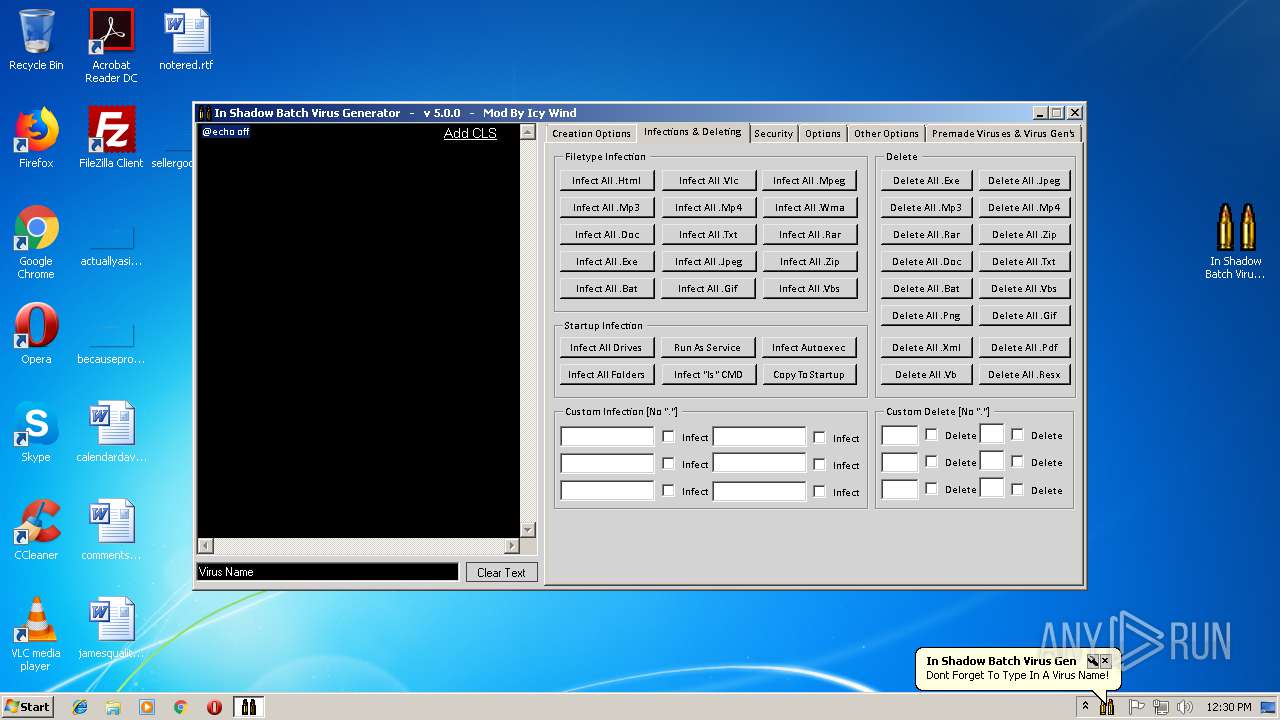Click first left Custom Delete text field
The image size is (1280, 720).
(900, 436)
